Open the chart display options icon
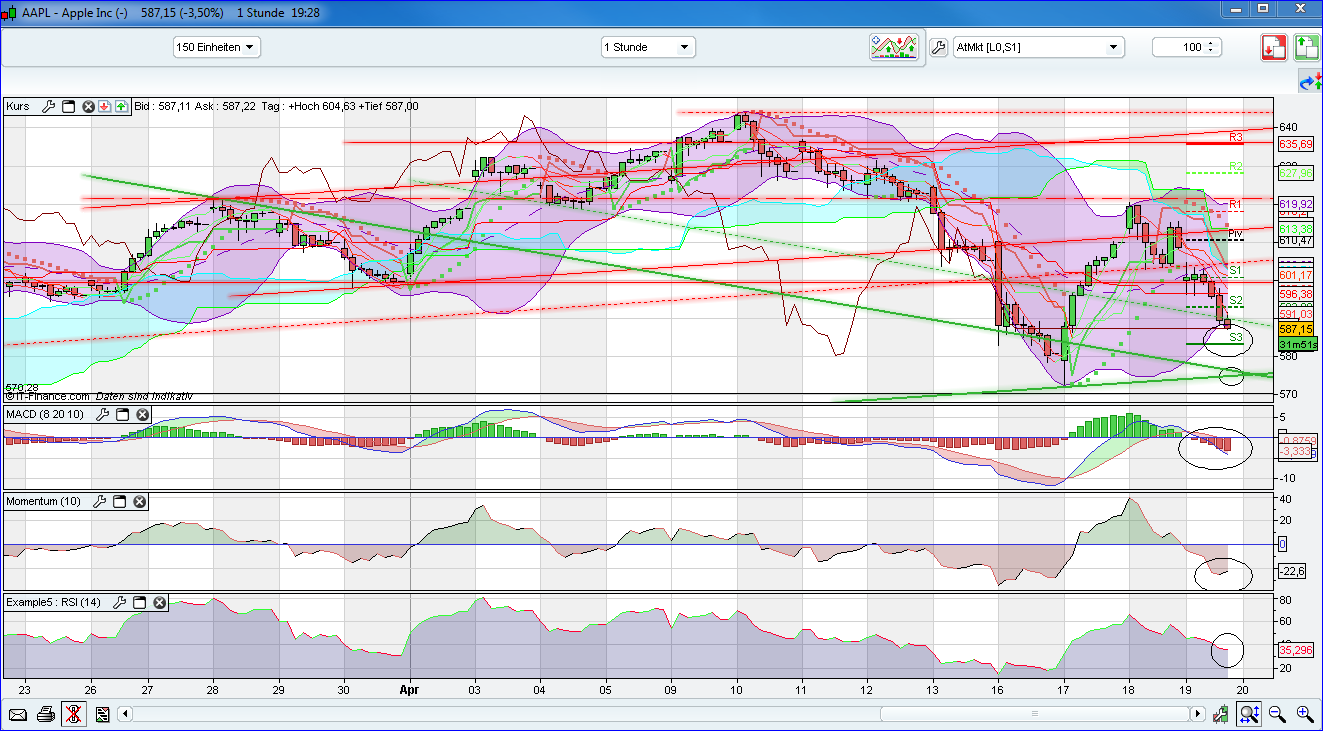 point(895,46)
